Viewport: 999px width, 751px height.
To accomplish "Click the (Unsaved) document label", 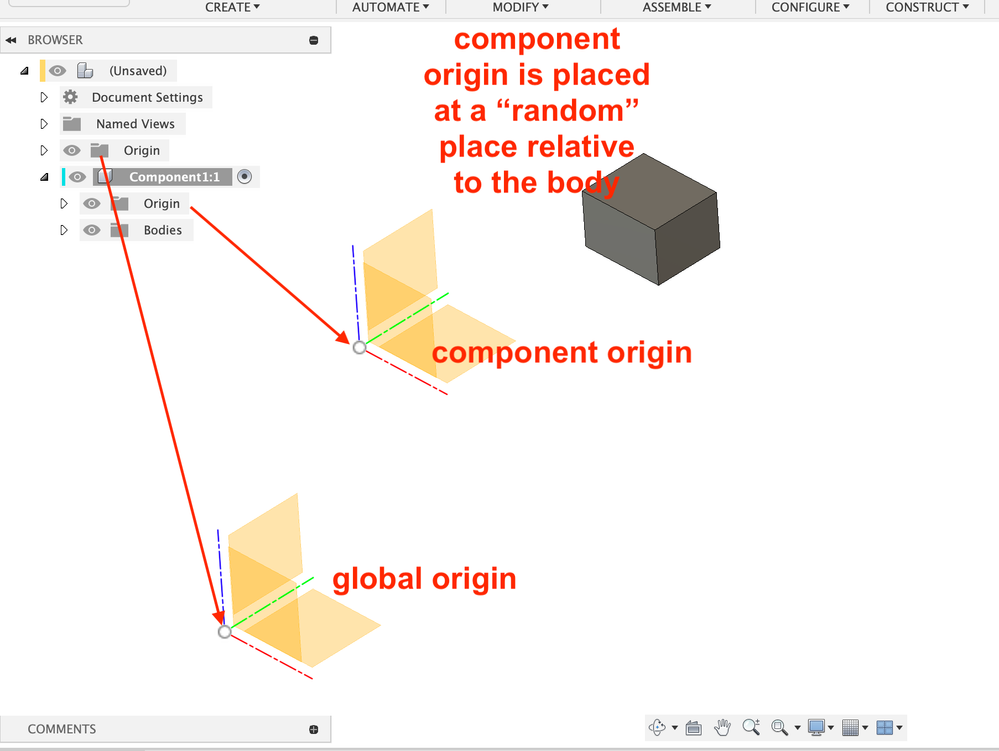I will tap(138, 71).
